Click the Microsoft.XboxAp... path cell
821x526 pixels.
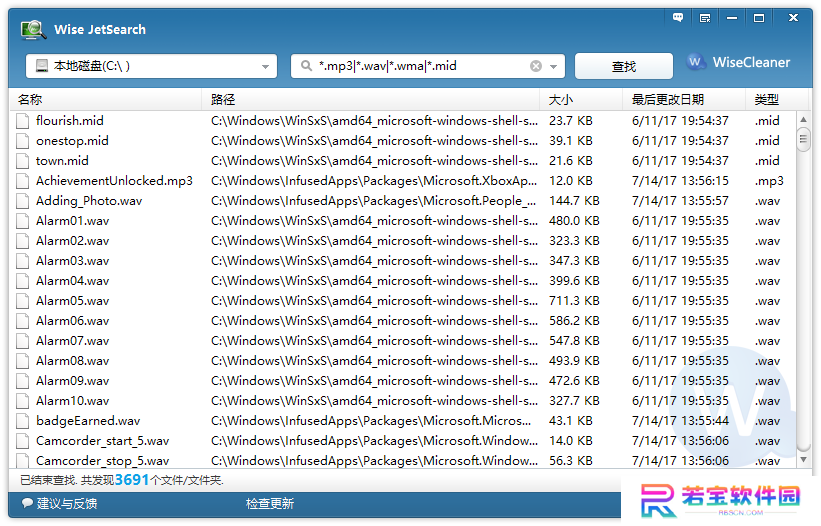tap(374, 181)
